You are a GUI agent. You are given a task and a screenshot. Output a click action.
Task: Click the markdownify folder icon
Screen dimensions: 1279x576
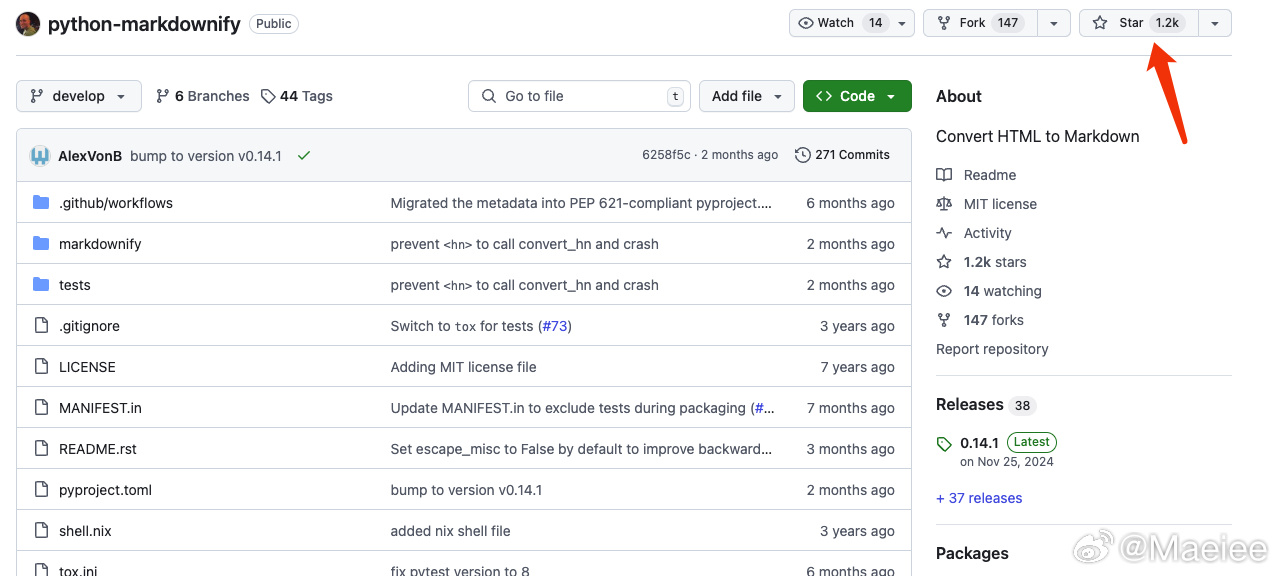coord(41,244)
